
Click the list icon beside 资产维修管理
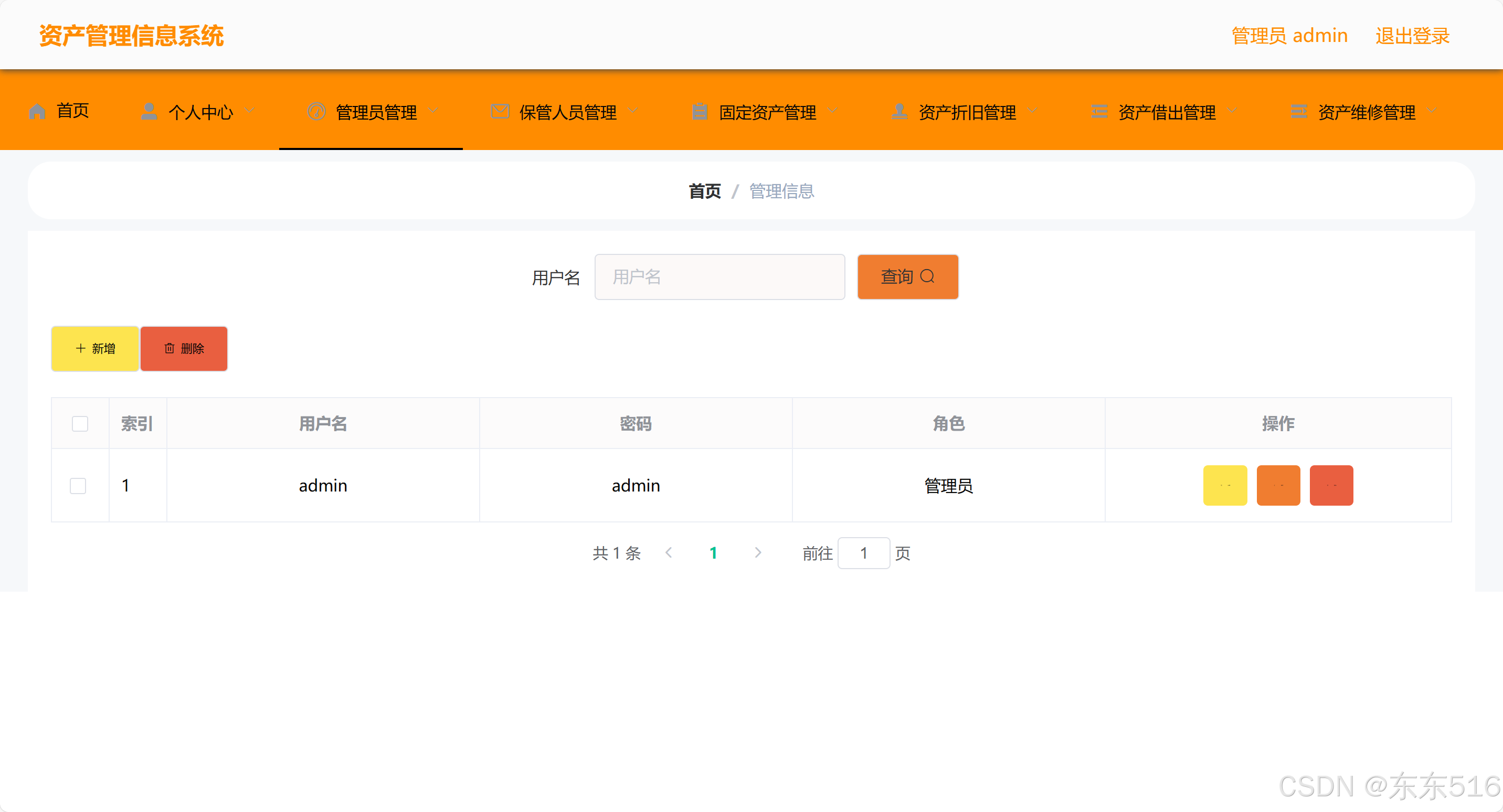click(x=1299, y=111)
